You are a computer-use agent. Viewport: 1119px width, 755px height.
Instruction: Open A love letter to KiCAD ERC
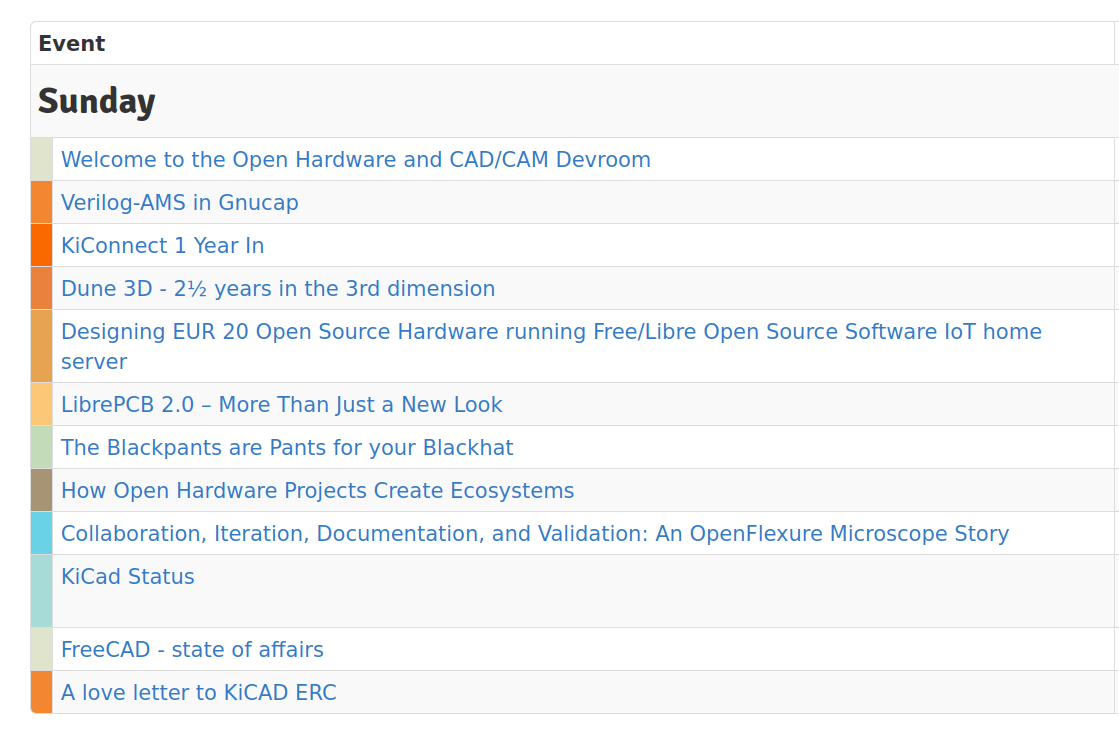pyautogui.click(x=199, y=692)
